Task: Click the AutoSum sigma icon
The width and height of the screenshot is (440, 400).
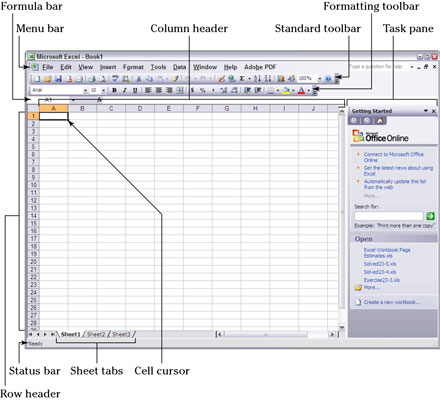Action: pos(242,79)
